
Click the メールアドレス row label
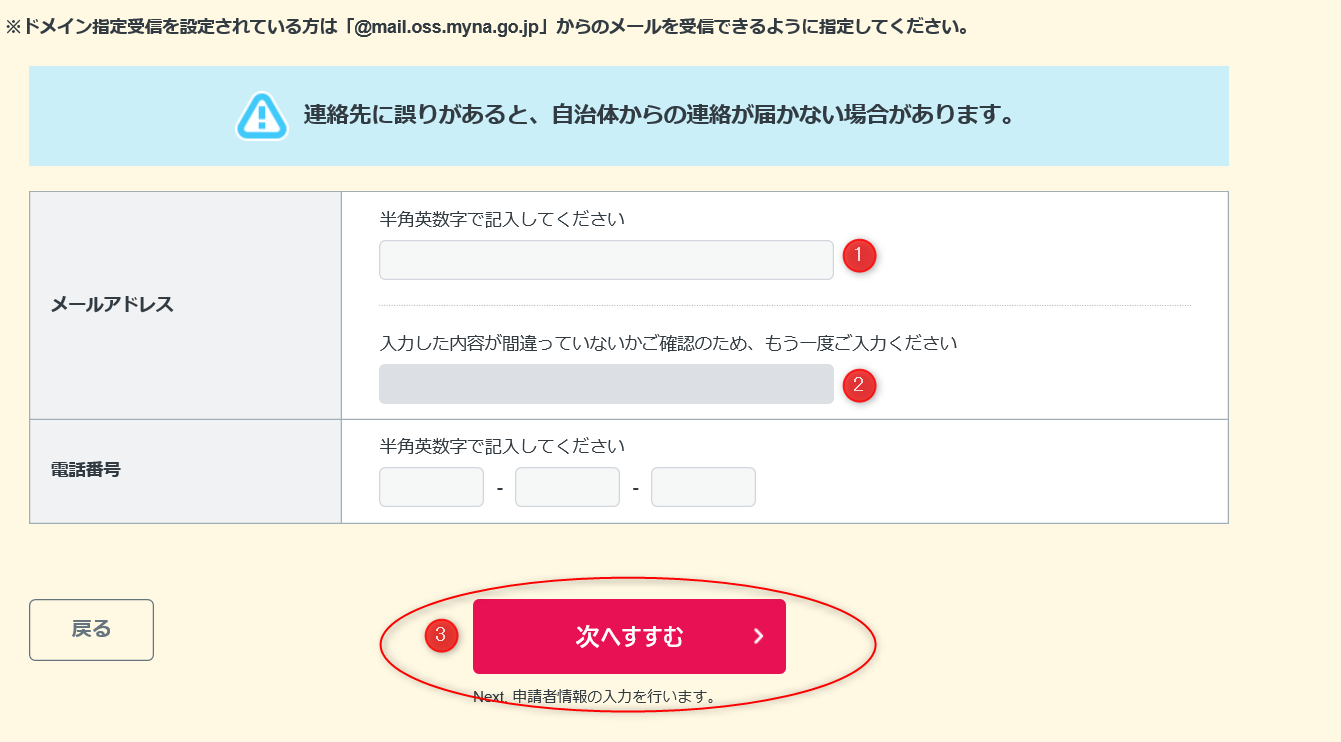tap(112, 305)
